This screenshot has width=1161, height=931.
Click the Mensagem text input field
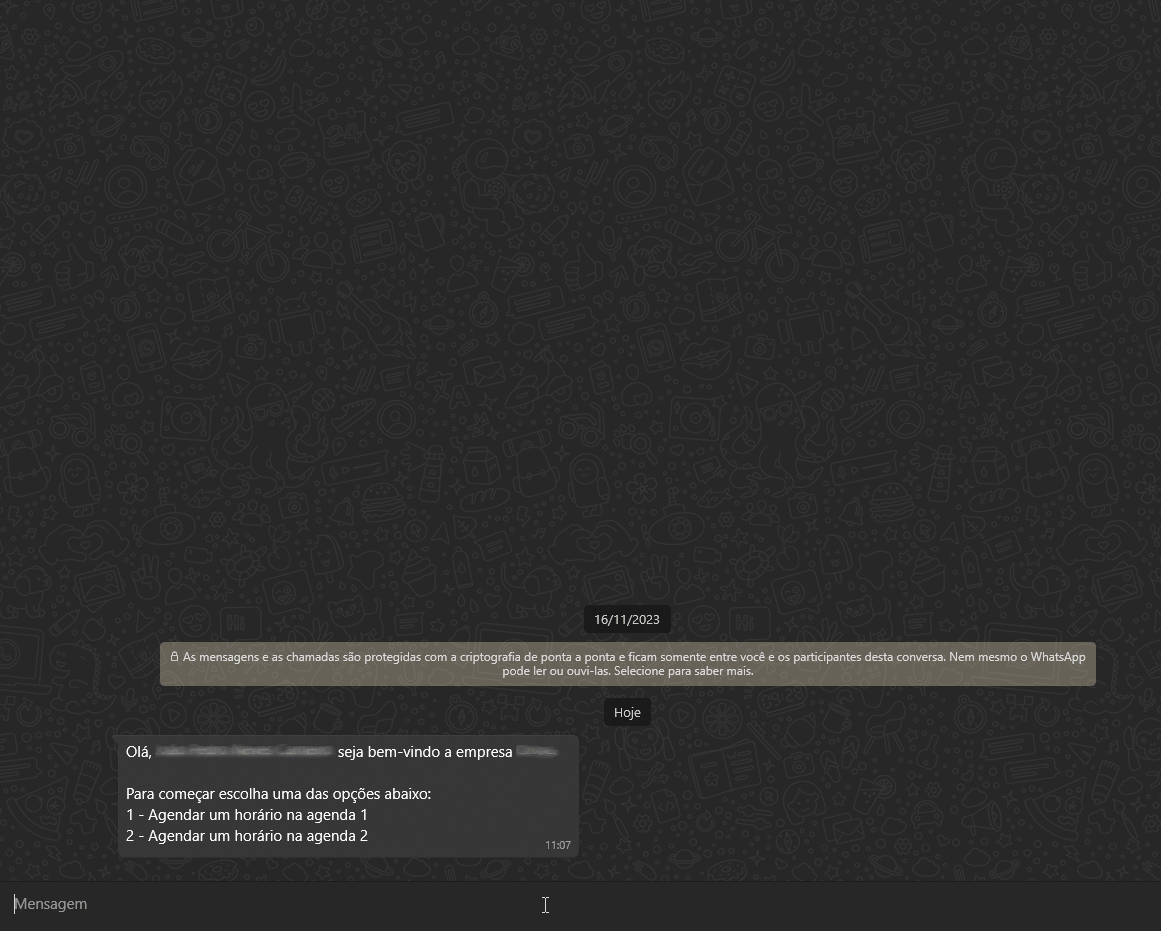[580, 904]
